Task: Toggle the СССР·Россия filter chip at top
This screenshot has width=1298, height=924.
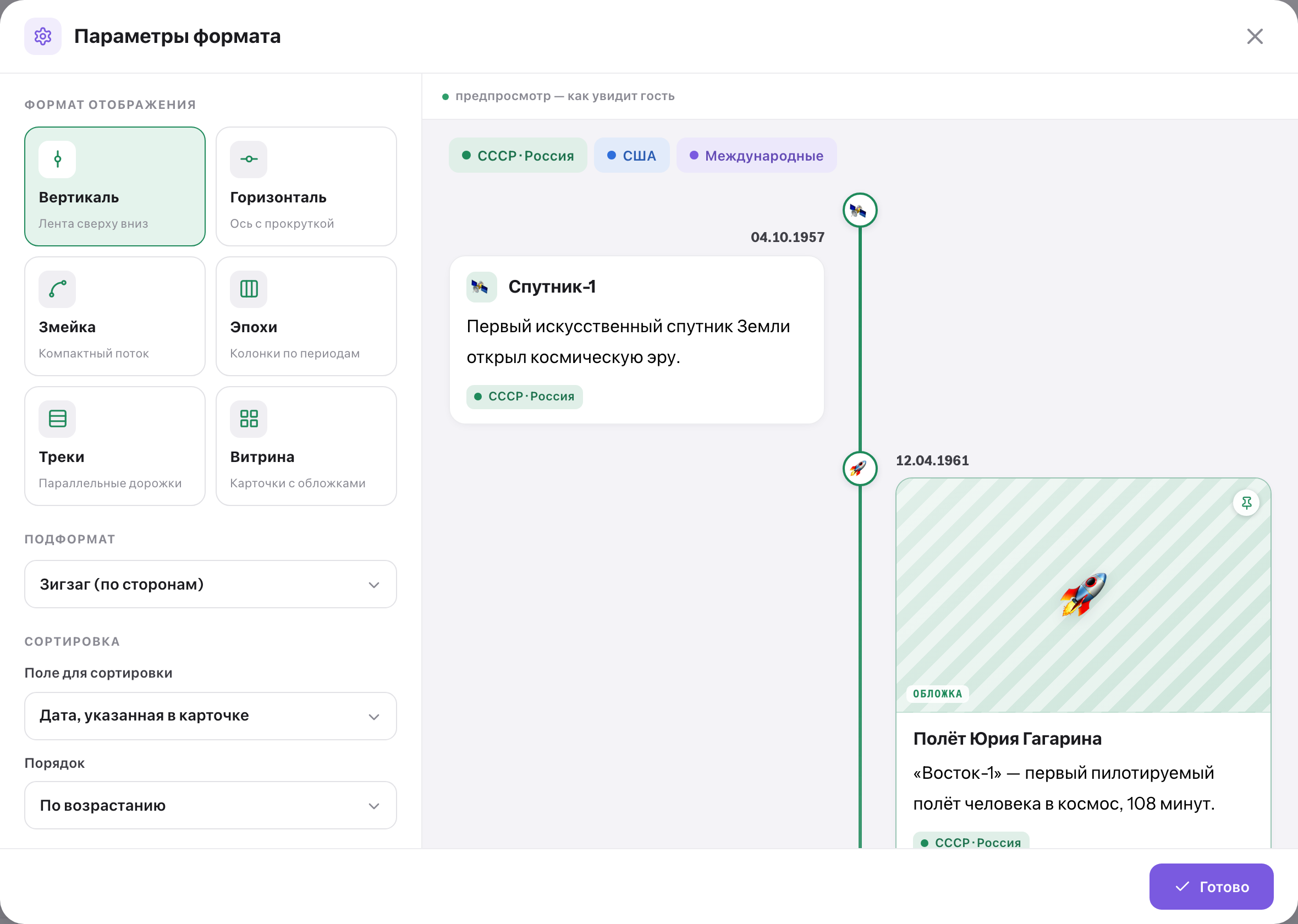Action: 518,155
